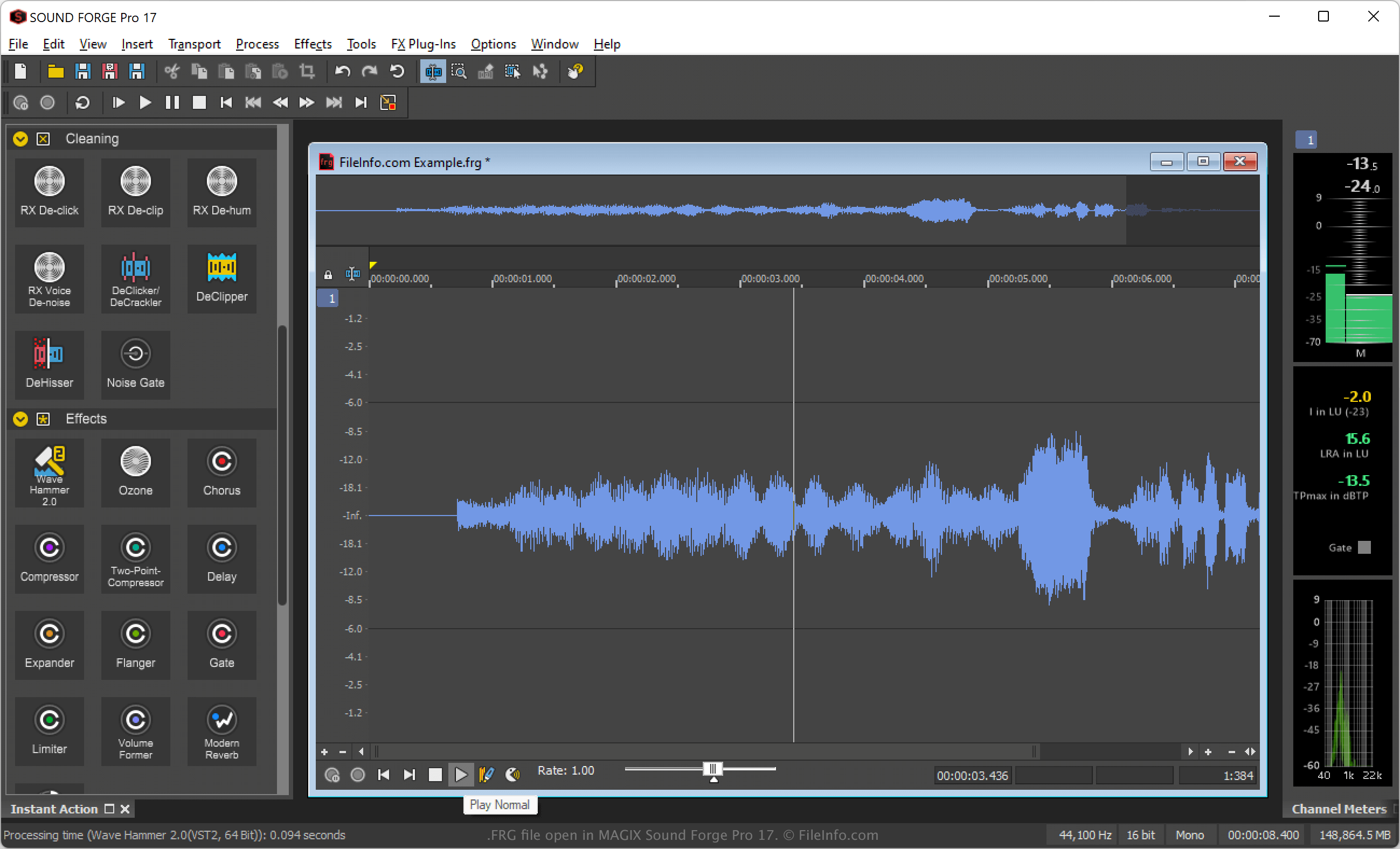The width and height of the screenshot is (1400, 849).
Task: Click Pause in the transport toolbar
Action: click(x=172, y=103)
